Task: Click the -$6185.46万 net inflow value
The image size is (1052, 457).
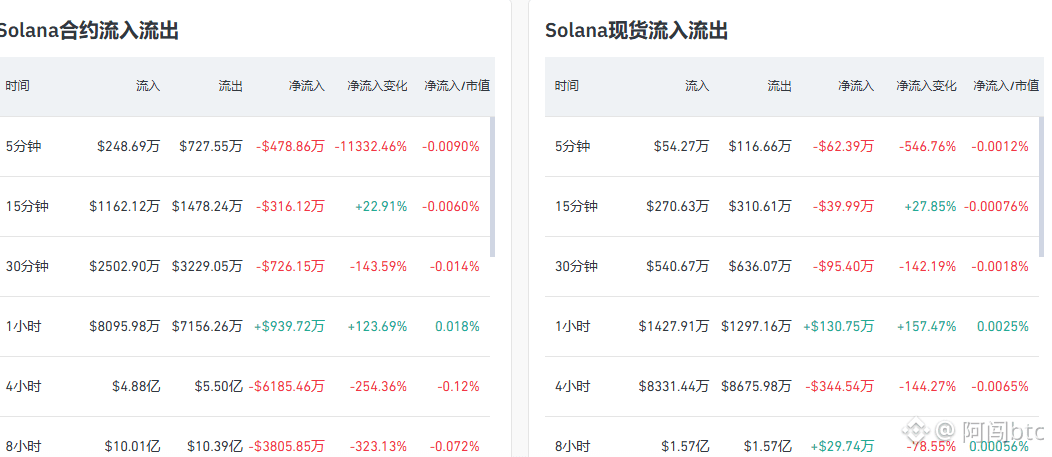Action: (x=286, y=387)
